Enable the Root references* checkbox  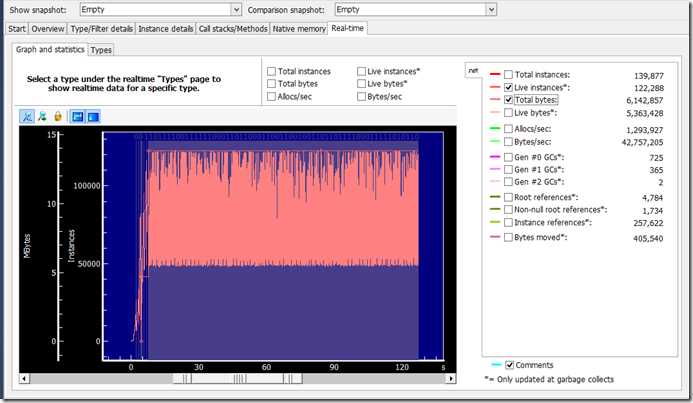(x=508, y=197)
